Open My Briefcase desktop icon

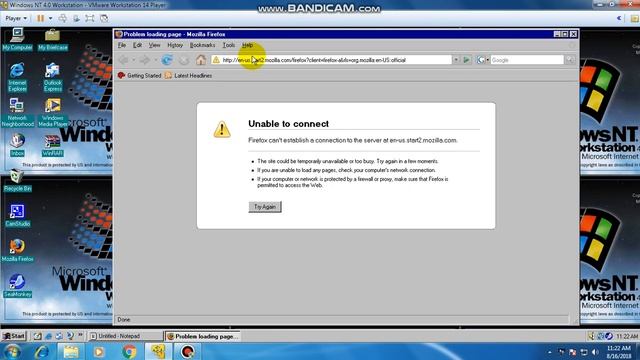tap(53, 39)
